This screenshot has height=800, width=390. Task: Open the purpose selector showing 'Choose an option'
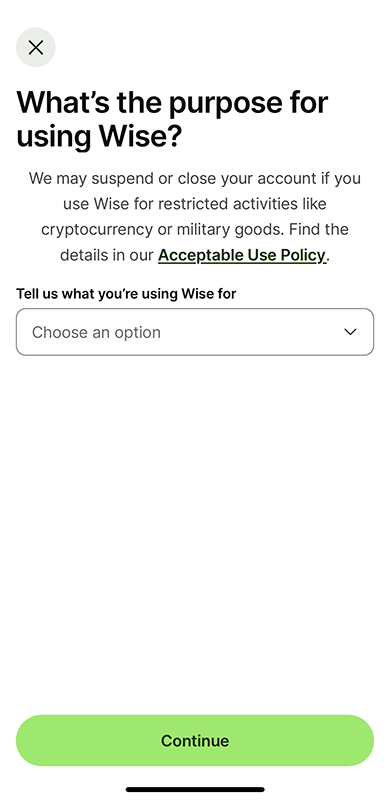[x=195, y=332]
